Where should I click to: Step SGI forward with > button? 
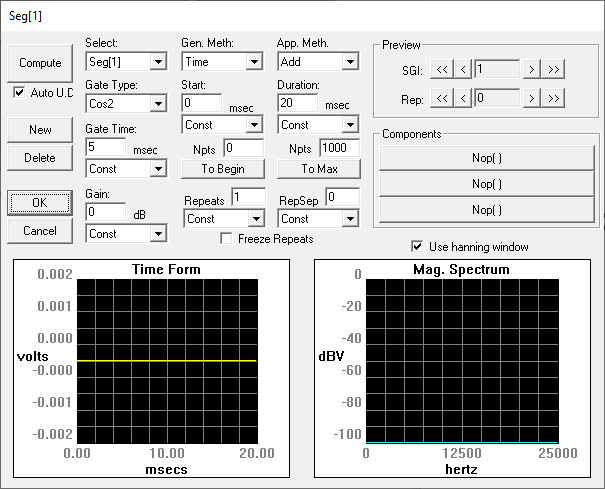(x=532, y=69)
